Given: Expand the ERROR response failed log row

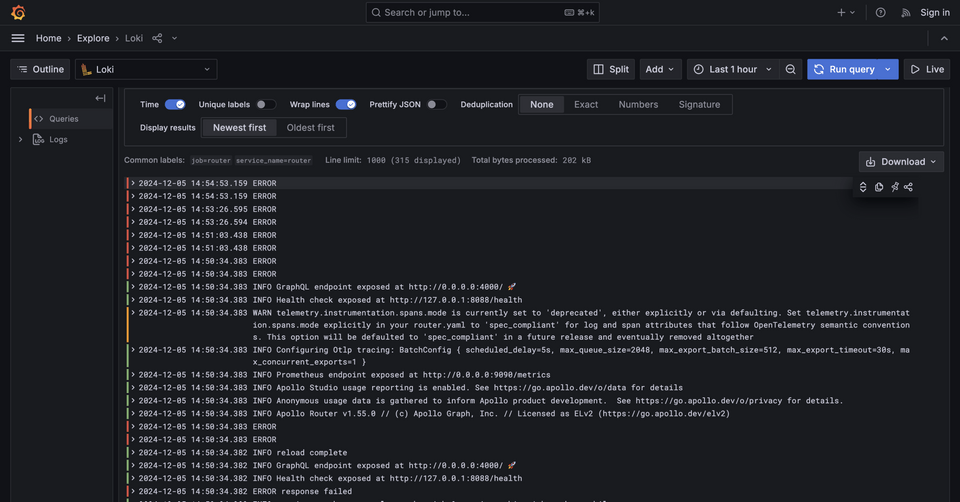Looking at the screenshot, I should point(132,491).
